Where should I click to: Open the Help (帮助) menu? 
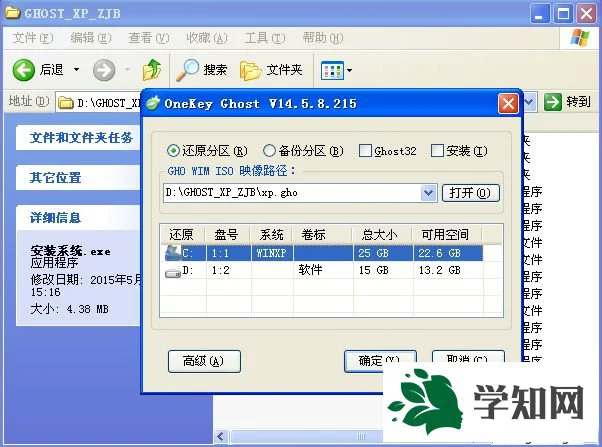323,38
